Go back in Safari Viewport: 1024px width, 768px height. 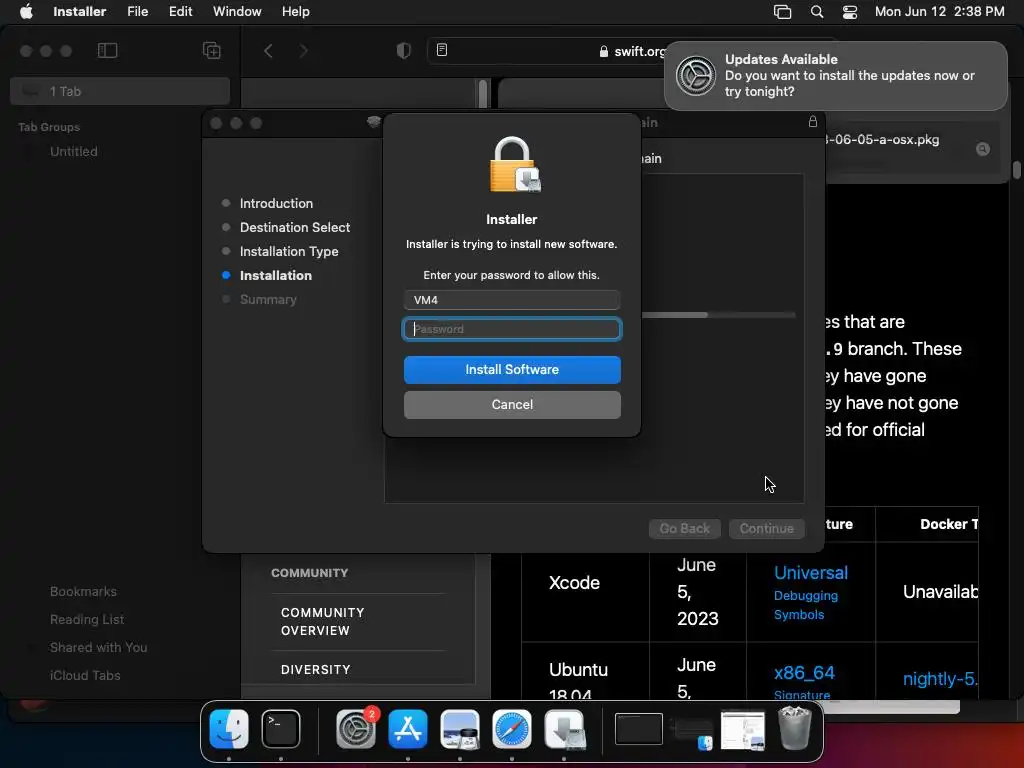click(x=268, y=50)
